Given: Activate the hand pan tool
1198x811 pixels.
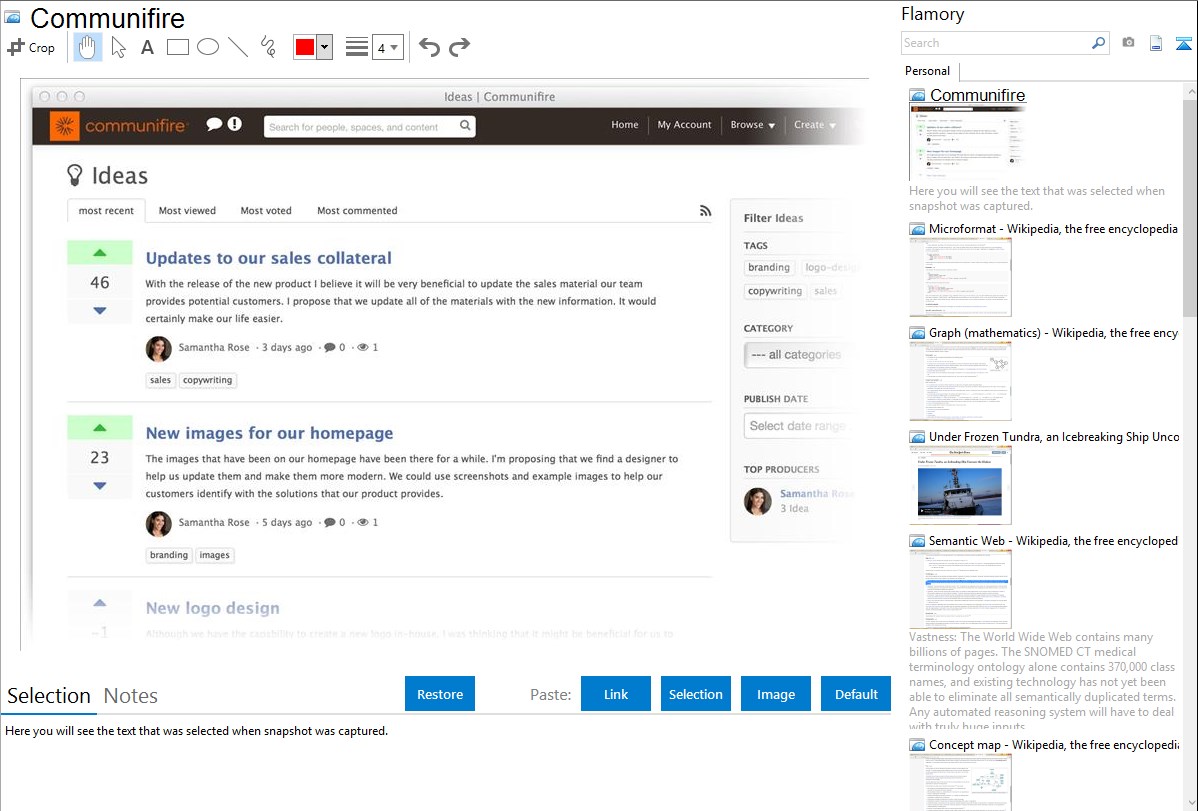Looking at the screenshot, I should 88,47.
